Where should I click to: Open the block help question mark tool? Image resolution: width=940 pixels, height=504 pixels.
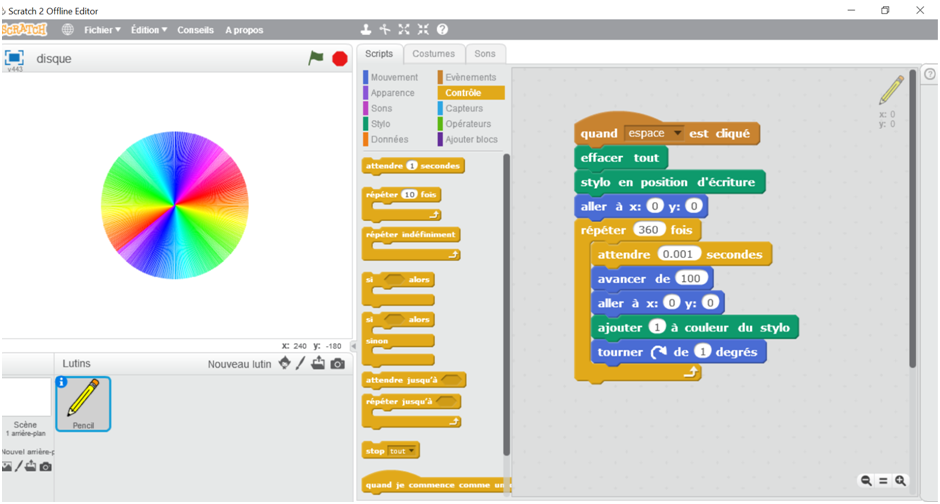pyautogui.click(x=442, y=30)
